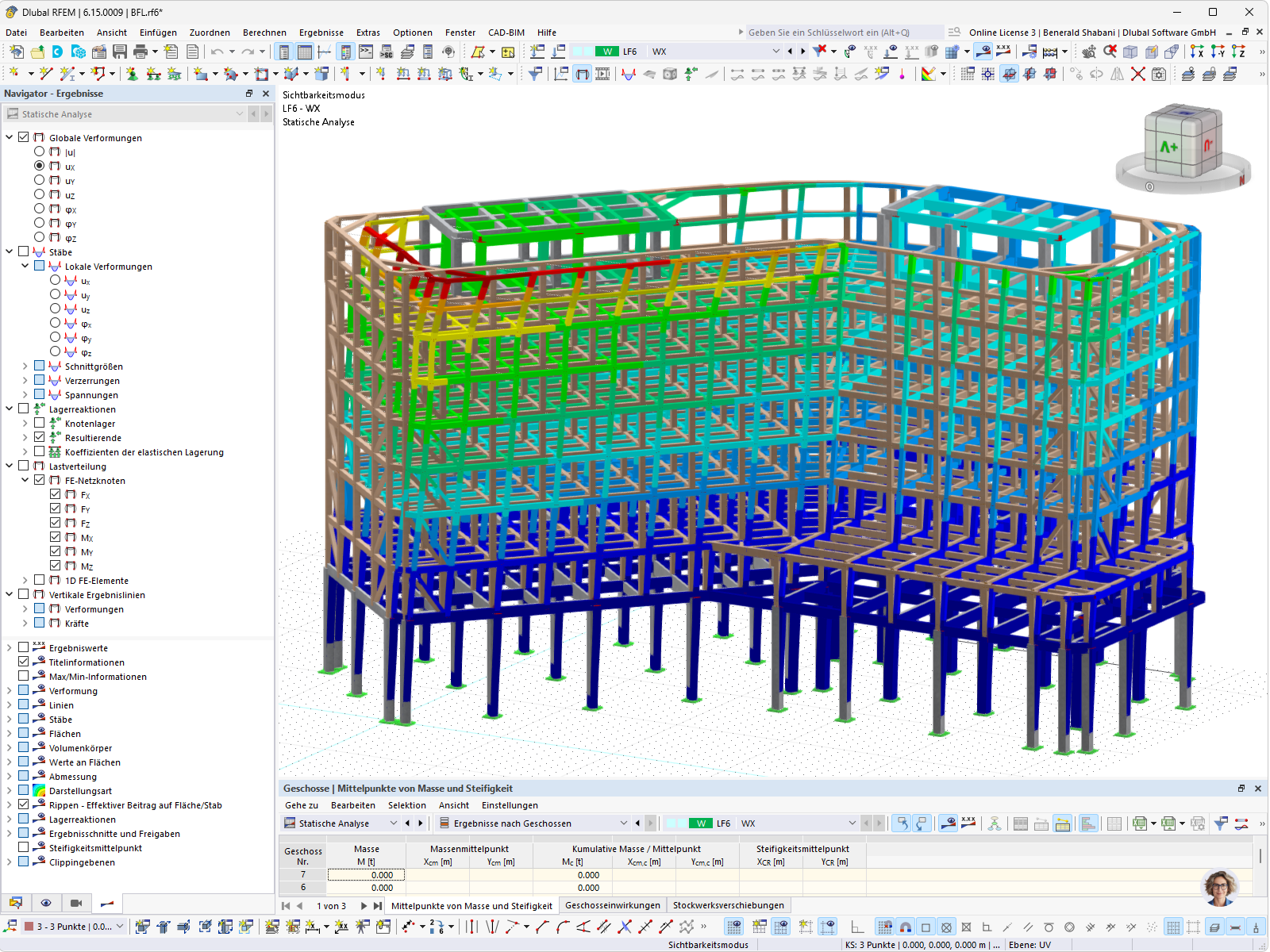Open the table Gehe zu menu

pos(302,805)
